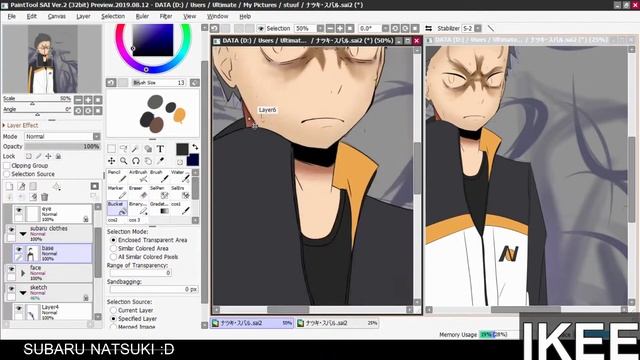
Task: Select the Eraser tool
Action: (x=138, y=192)
